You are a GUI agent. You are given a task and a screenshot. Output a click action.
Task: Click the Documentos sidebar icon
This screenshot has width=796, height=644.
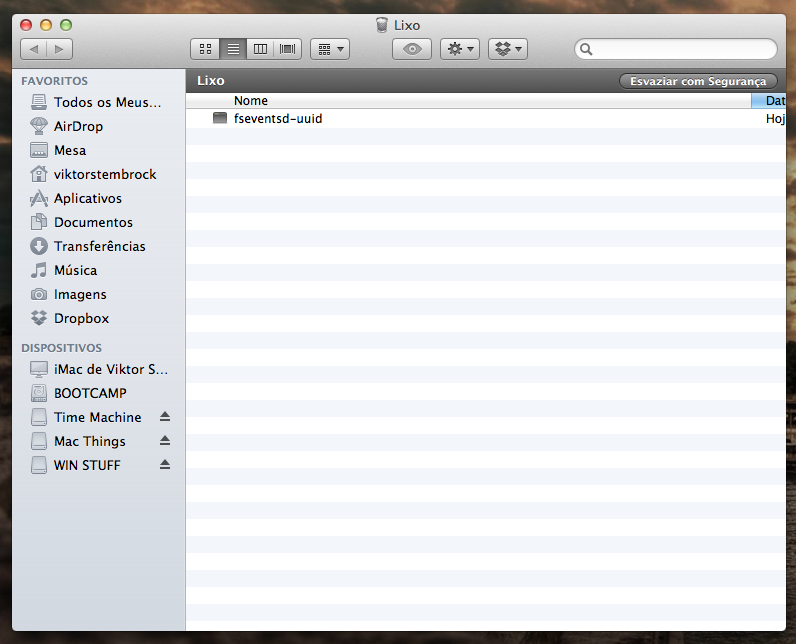[39, 222]
